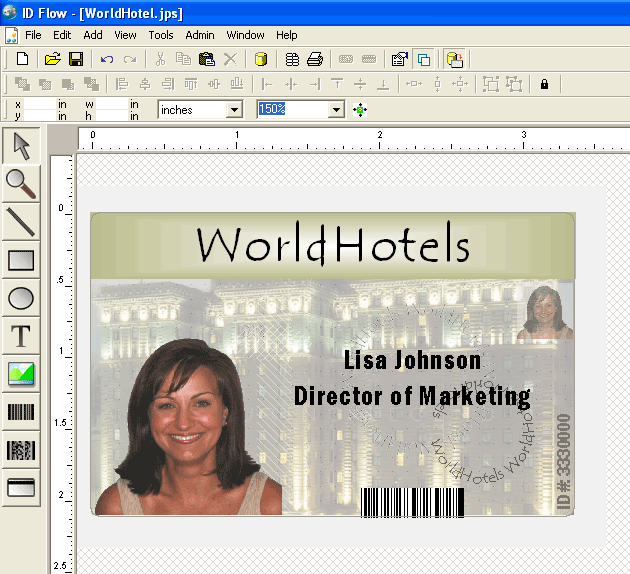The width and height of the screenshot is (630, 574).
Task: Open the Admin menu
Action: (x=200, y=35)
